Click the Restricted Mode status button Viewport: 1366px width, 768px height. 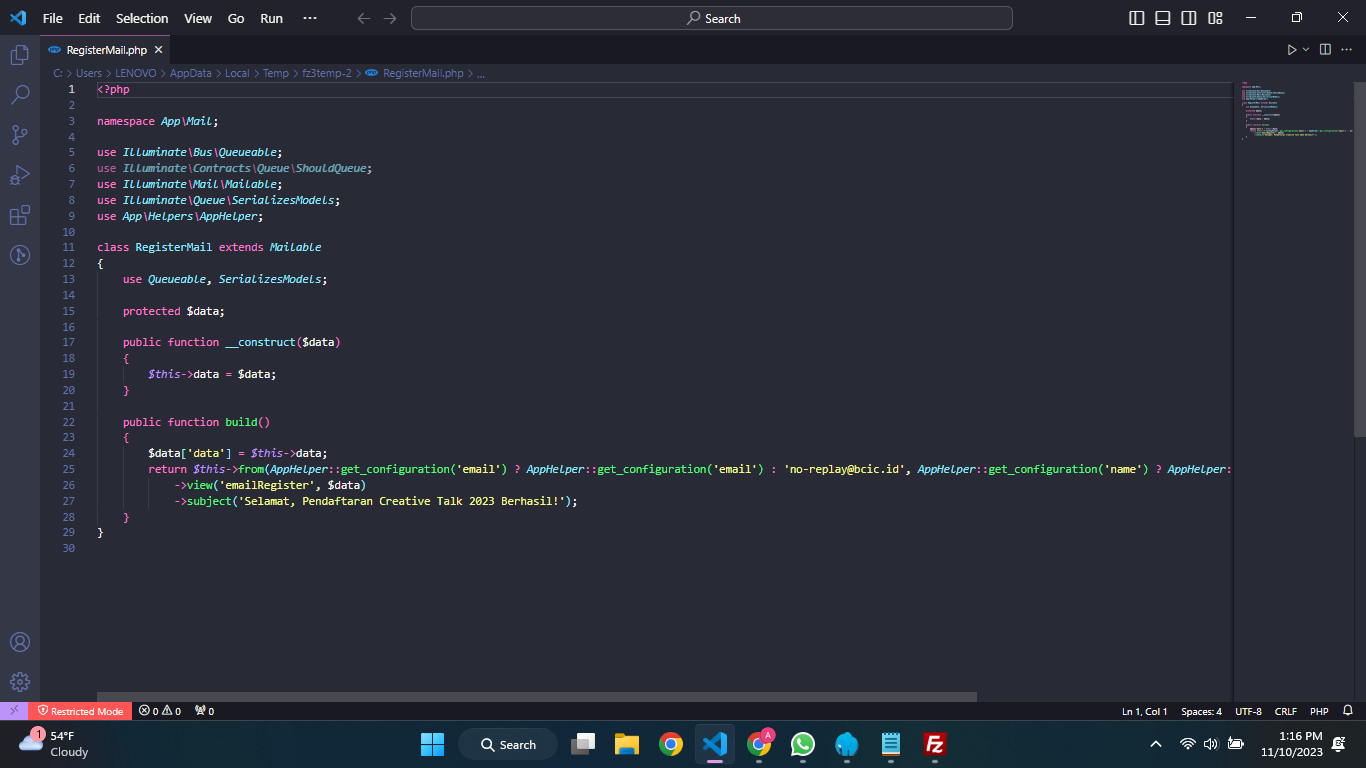80,711
